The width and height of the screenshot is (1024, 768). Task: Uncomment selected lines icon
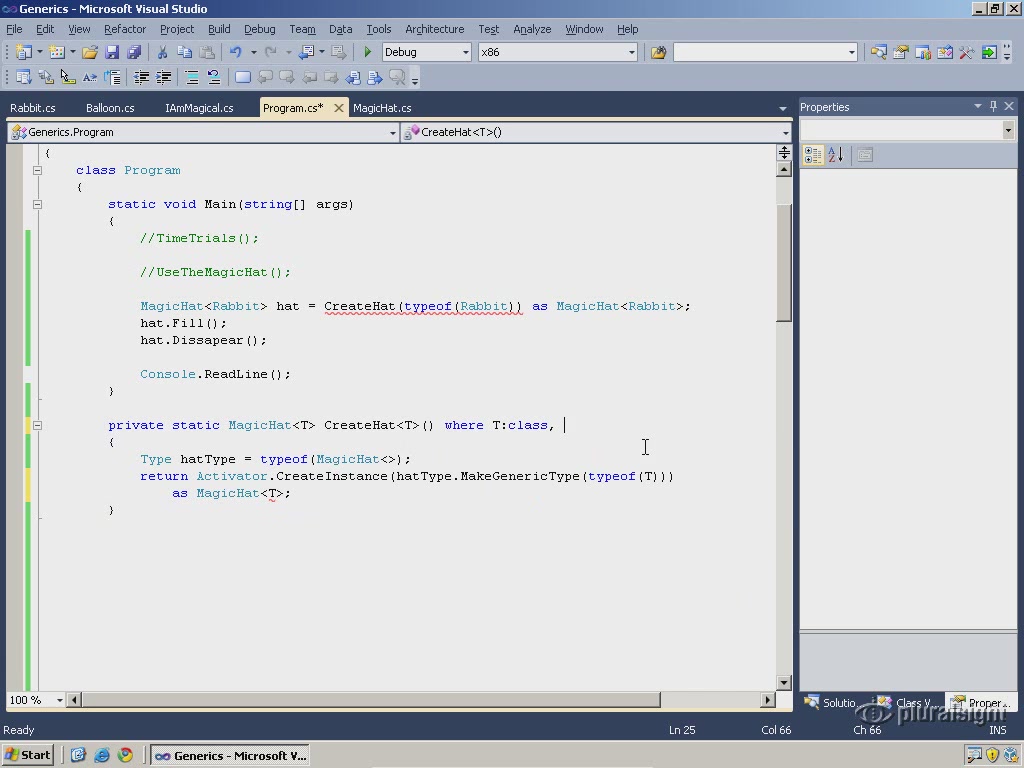click(x=214, y=78)
